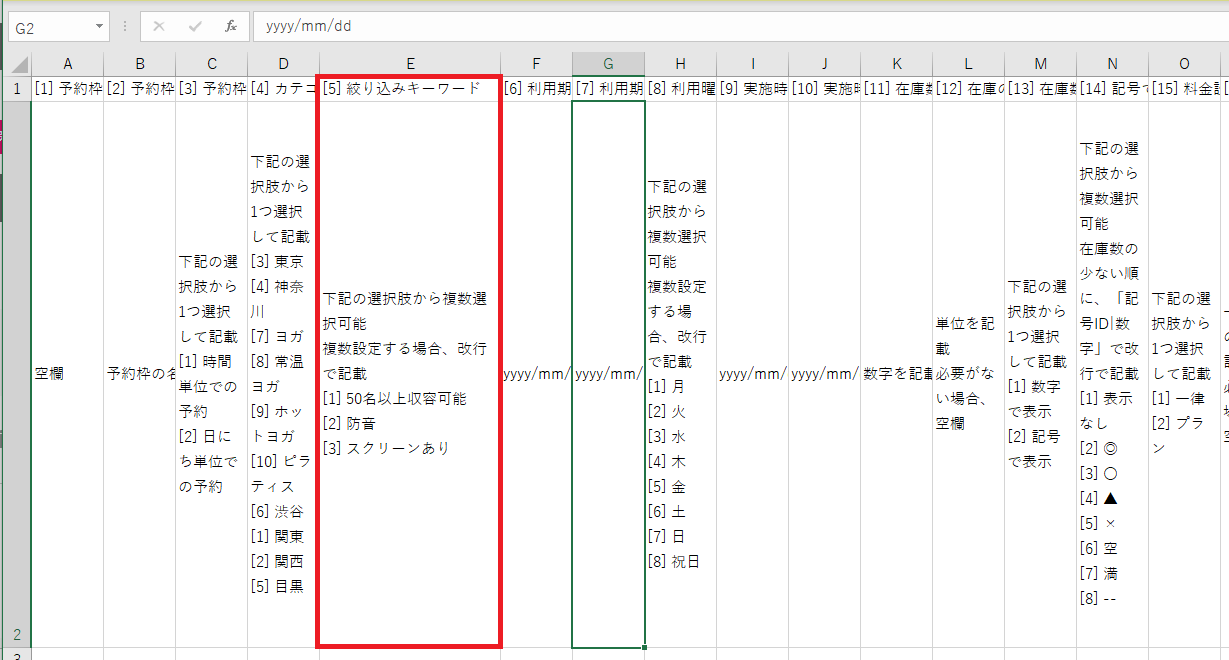Click cell E1 labeled 絞り込みキーワード
Screen dimensions: 1229x660
[410, 88]
